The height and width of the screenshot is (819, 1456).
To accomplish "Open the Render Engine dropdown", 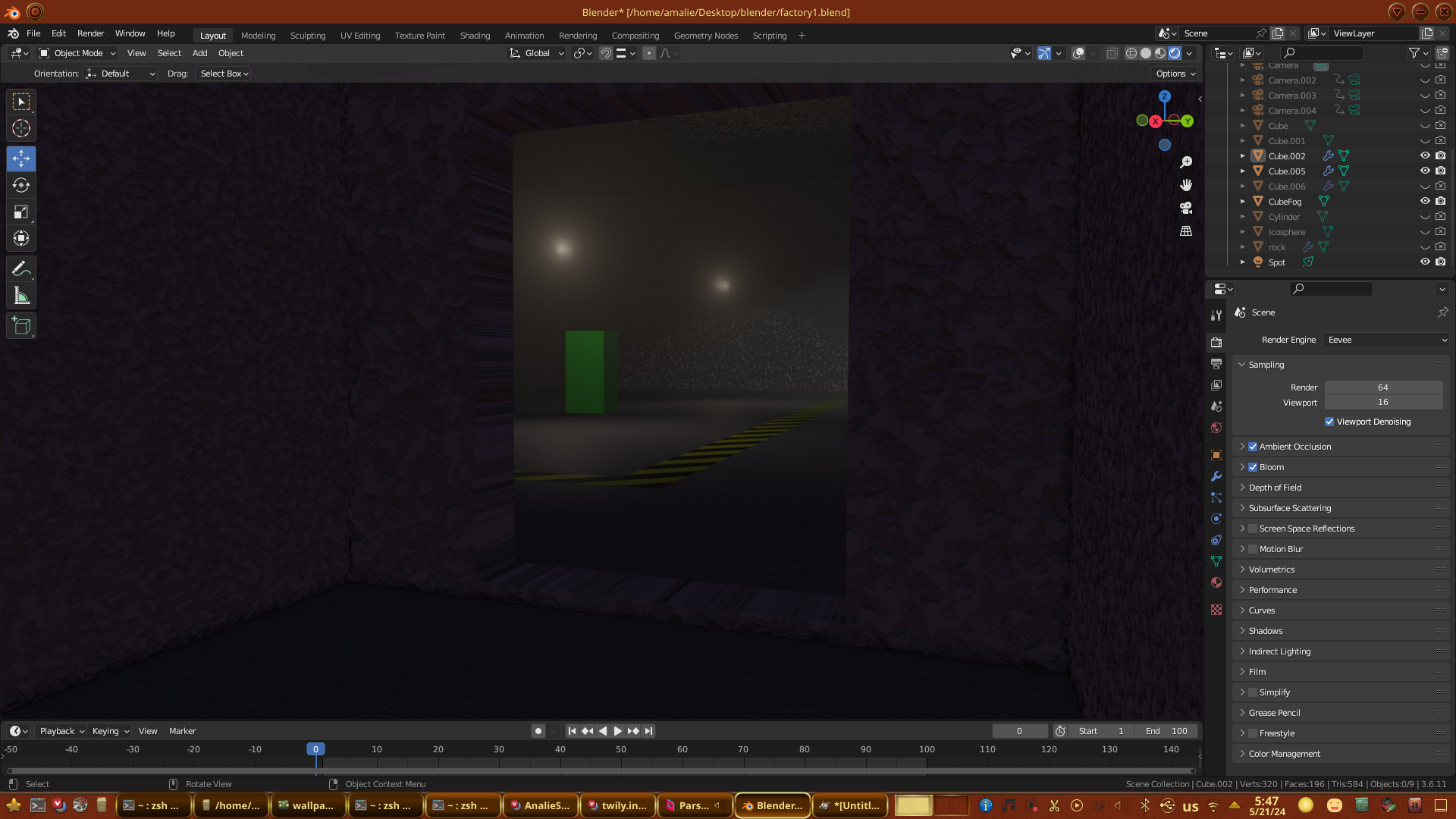I will pos(1386,340).
